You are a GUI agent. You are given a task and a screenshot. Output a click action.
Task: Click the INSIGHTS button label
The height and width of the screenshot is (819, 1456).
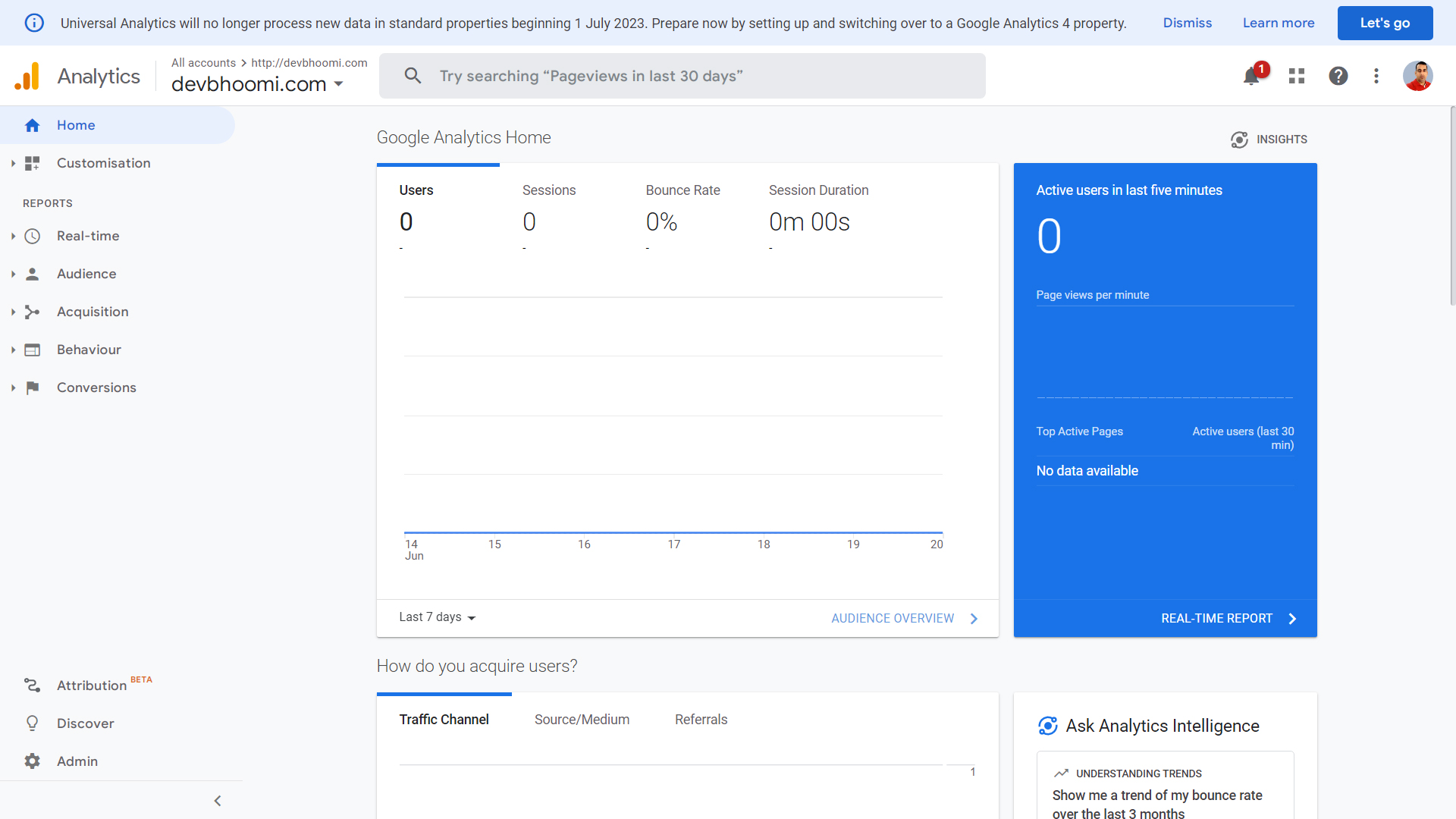tap(1282, 140)
